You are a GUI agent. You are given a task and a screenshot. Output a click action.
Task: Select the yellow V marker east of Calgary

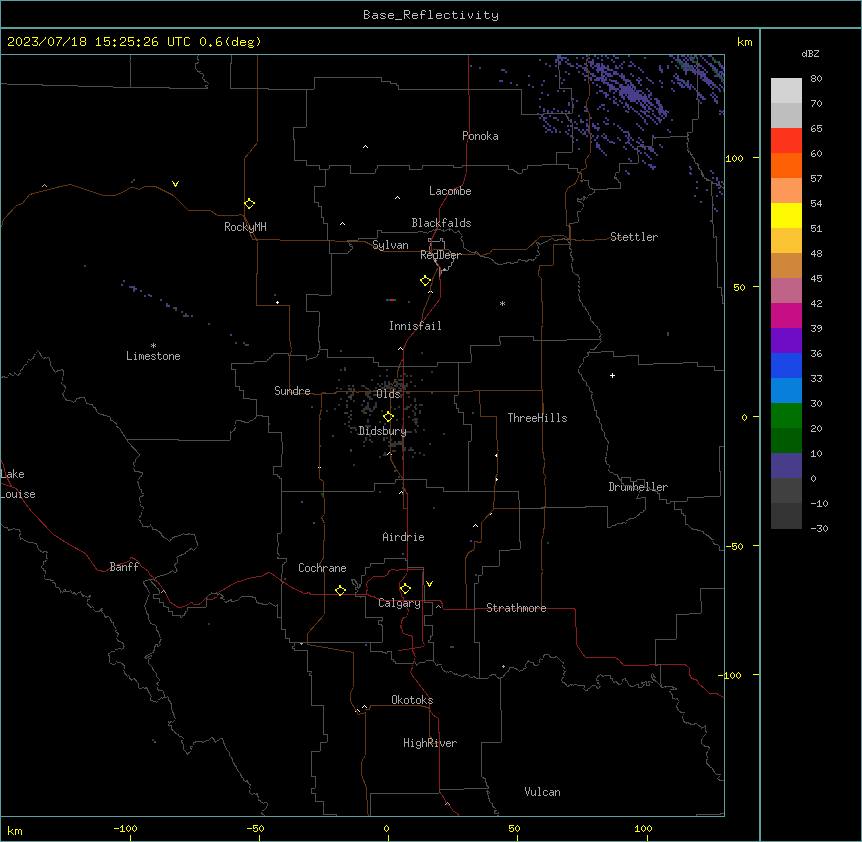(x=429, y=584)
